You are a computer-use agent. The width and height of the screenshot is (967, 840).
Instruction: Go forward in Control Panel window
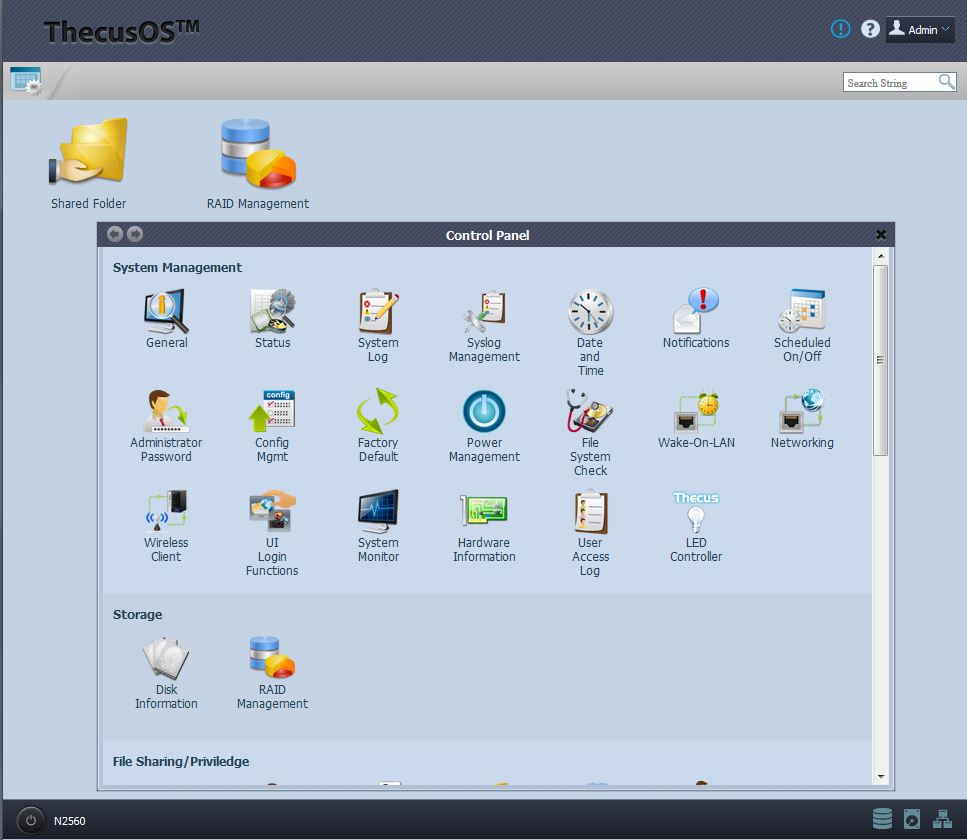(135, 234)
